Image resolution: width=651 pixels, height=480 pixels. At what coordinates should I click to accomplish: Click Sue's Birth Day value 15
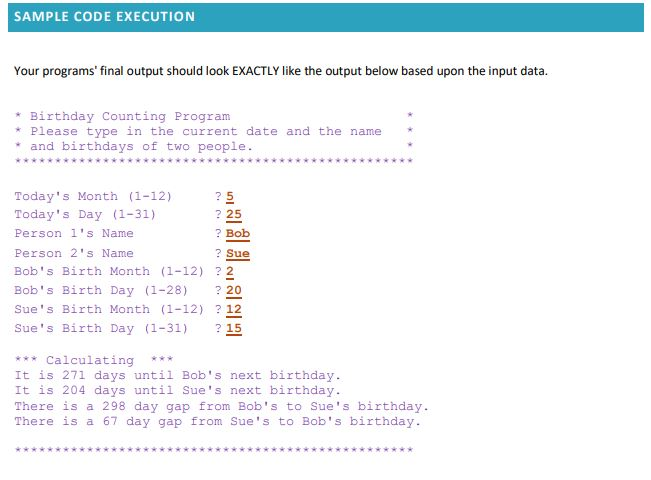coord(234,329)
